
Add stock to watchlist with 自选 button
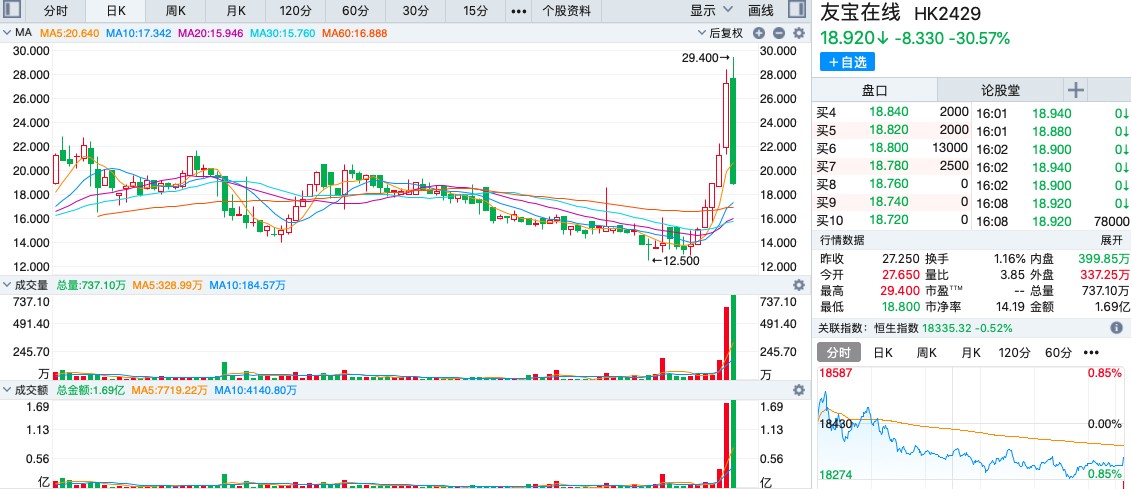click(847, 62)
